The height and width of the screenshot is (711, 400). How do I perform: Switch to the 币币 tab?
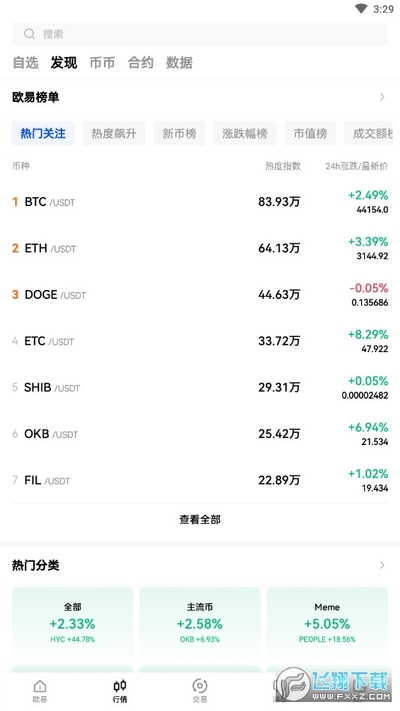pyautogui.click(x=102, y=63)
